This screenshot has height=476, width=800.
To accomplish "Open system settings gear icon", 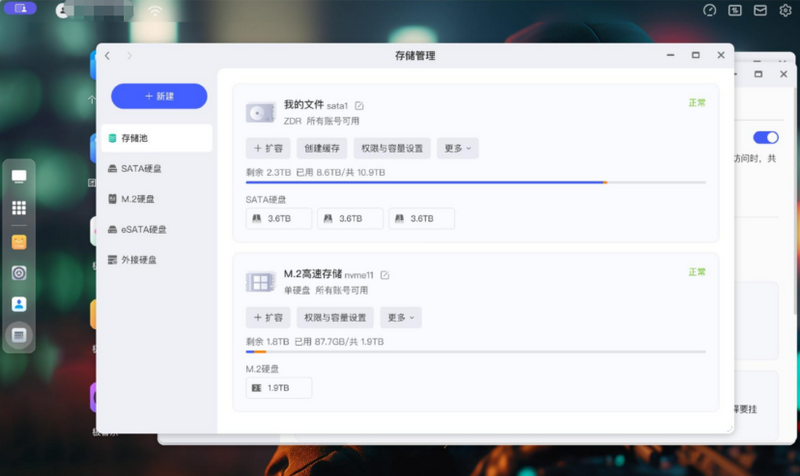I will [786, 10].
